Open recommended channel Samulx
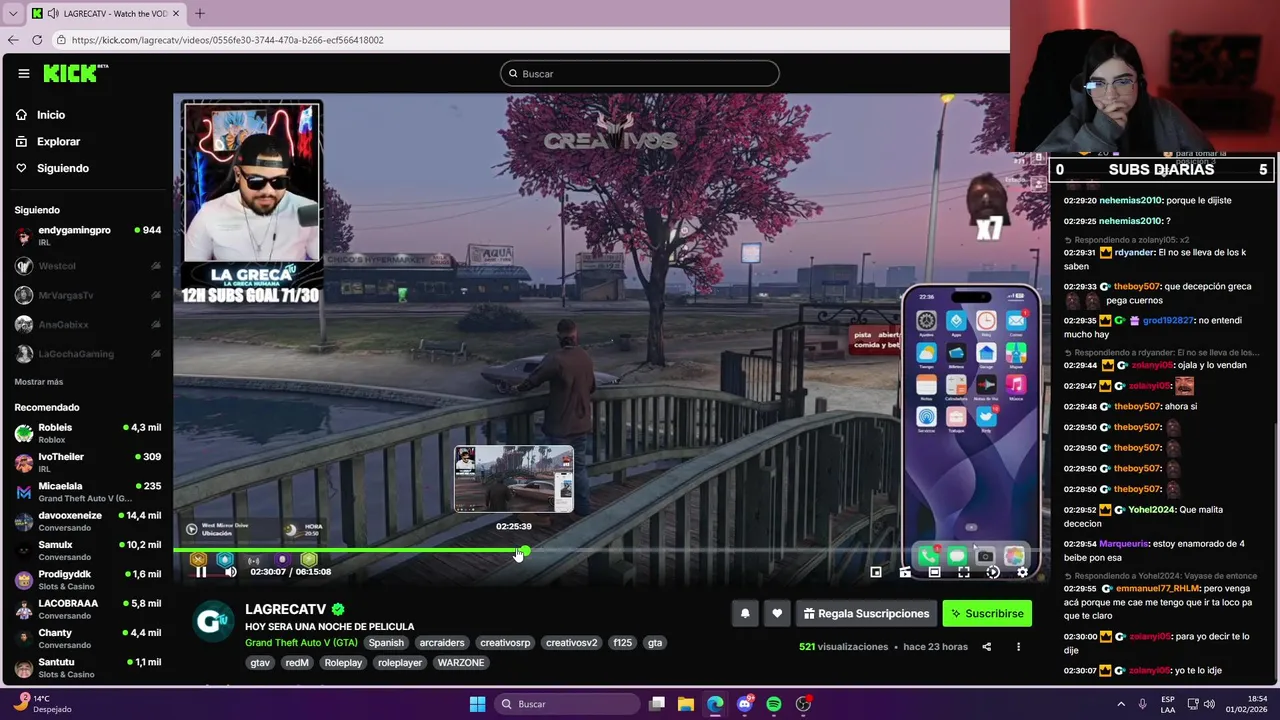Screen dimensions: 1280x720 click(x=88, y=550)
